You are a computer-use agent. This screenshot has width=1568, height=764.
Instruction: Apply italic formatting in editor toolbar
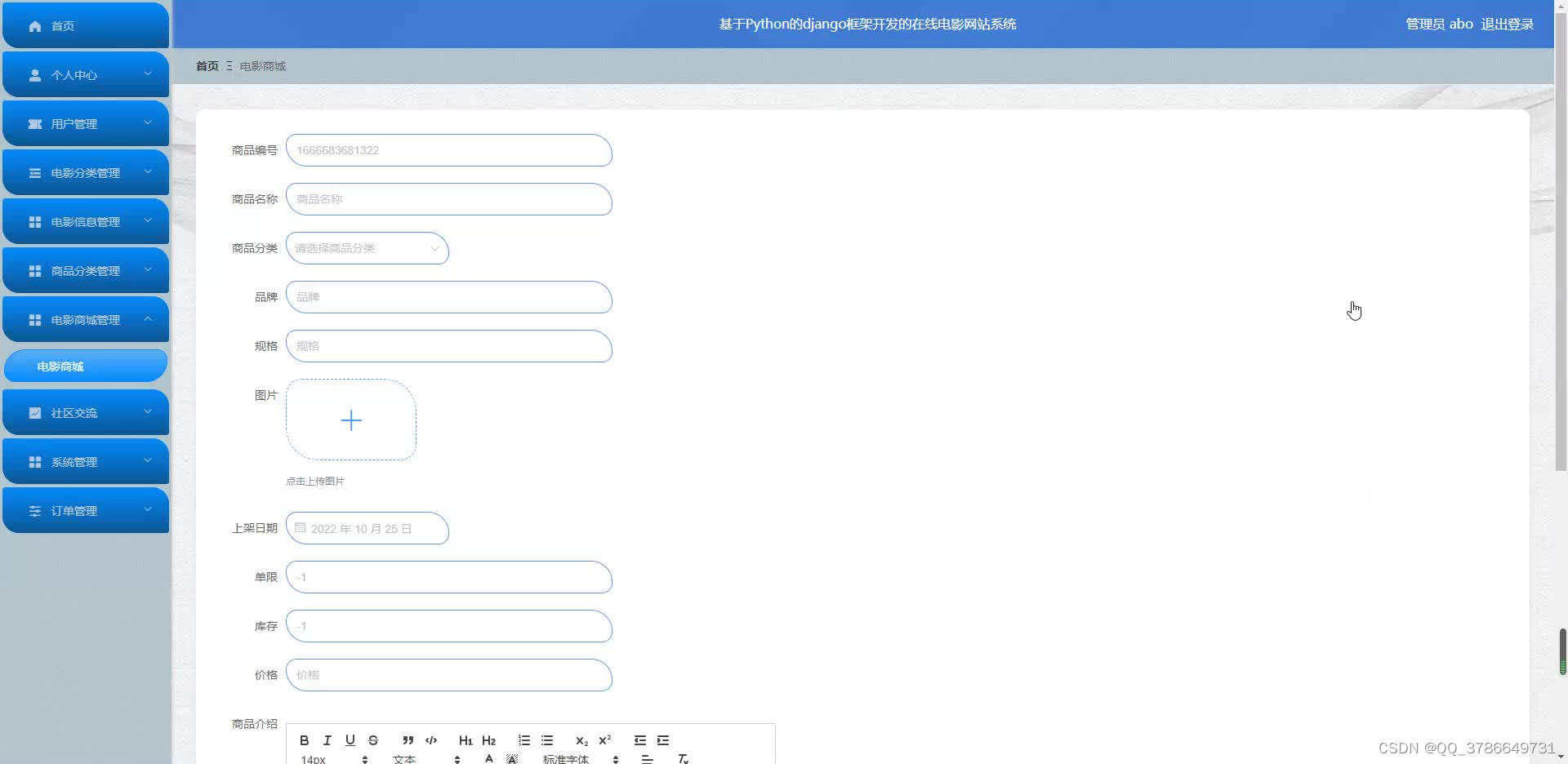[x=327, y=740]
